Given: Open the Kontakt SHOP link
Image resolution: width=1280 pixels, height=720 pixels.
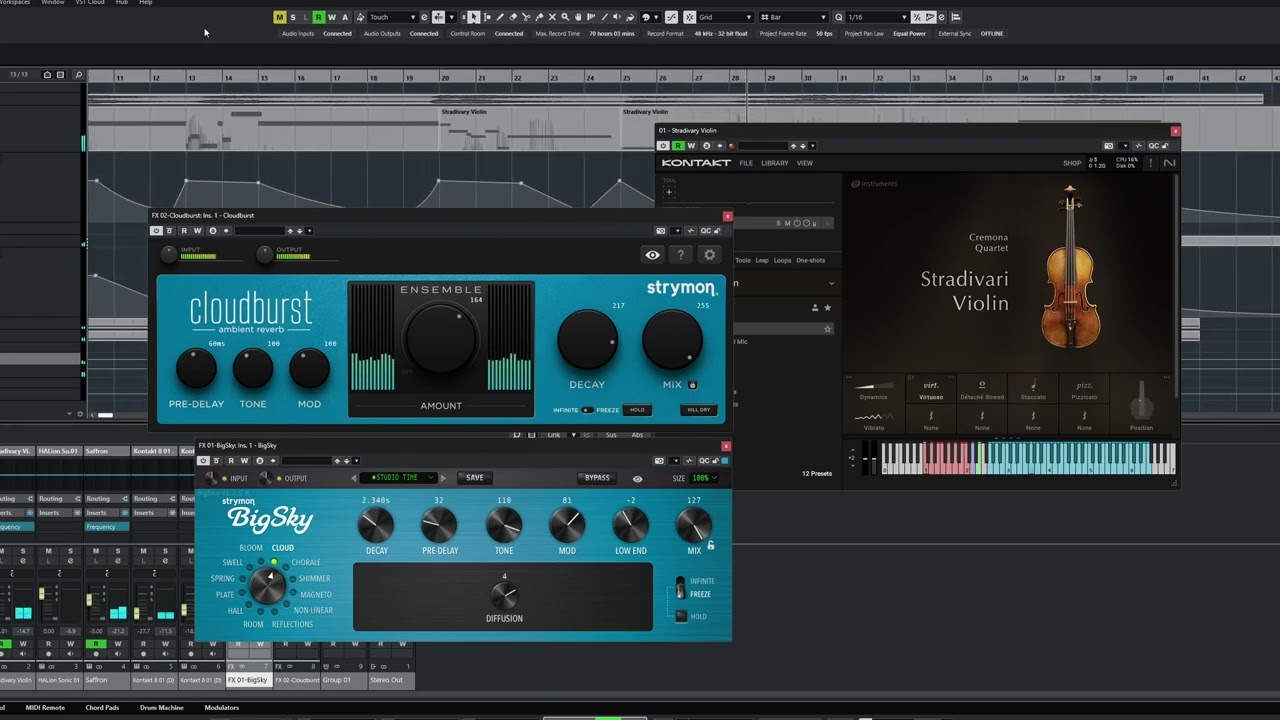Looking at the screenshot, I should coord(1072,163).
